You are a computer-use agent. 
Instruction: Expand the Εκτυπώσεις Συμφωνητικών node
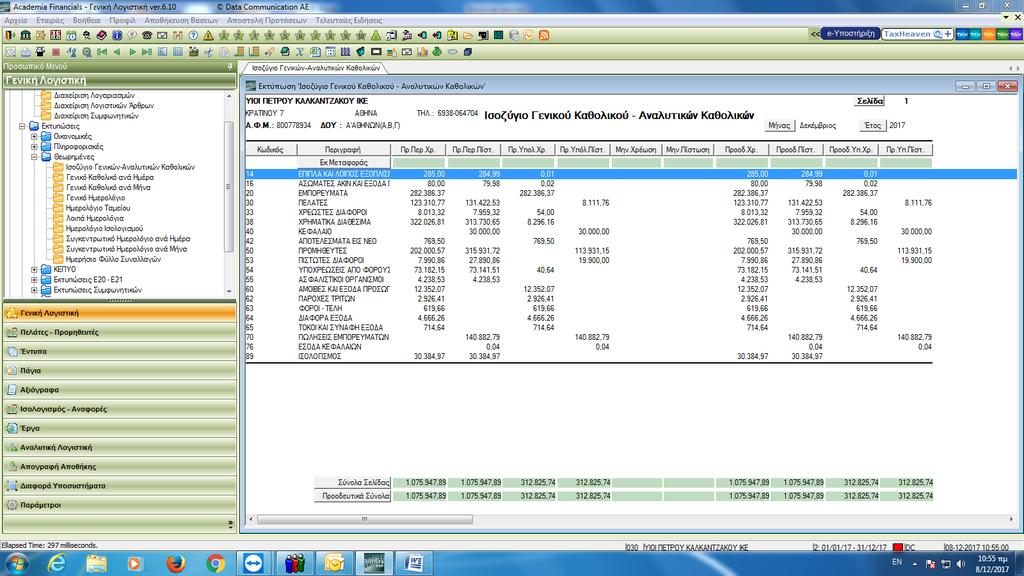34,290
